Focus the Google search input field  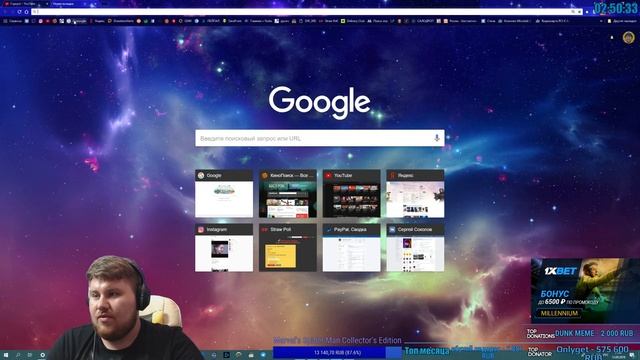pos(320,138)
